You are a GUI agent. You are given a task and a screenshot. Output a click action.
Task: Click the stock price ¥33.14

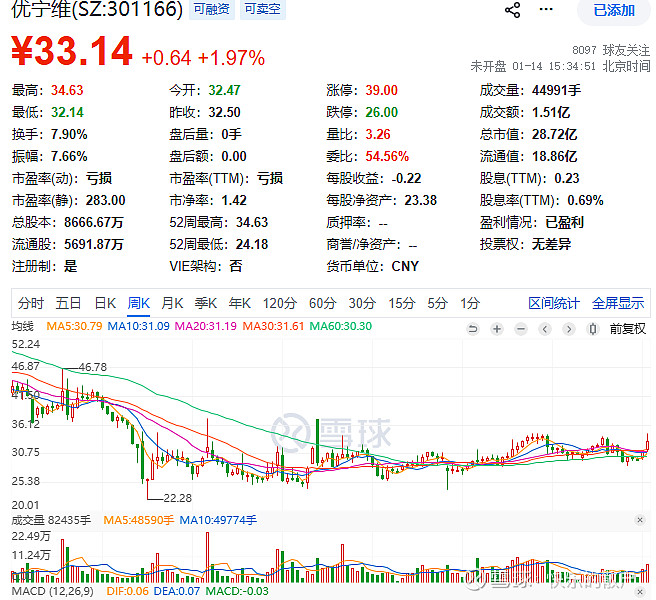coord(72,51)
